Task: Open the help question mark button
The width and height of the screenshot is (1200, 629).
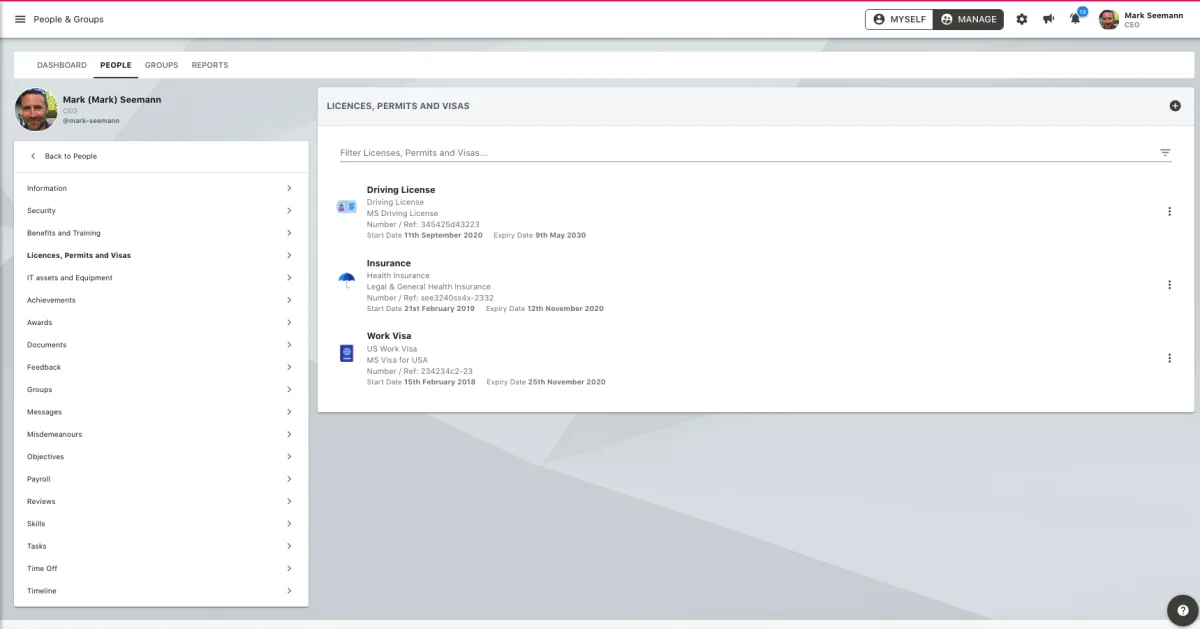Action: point(1183,609)
